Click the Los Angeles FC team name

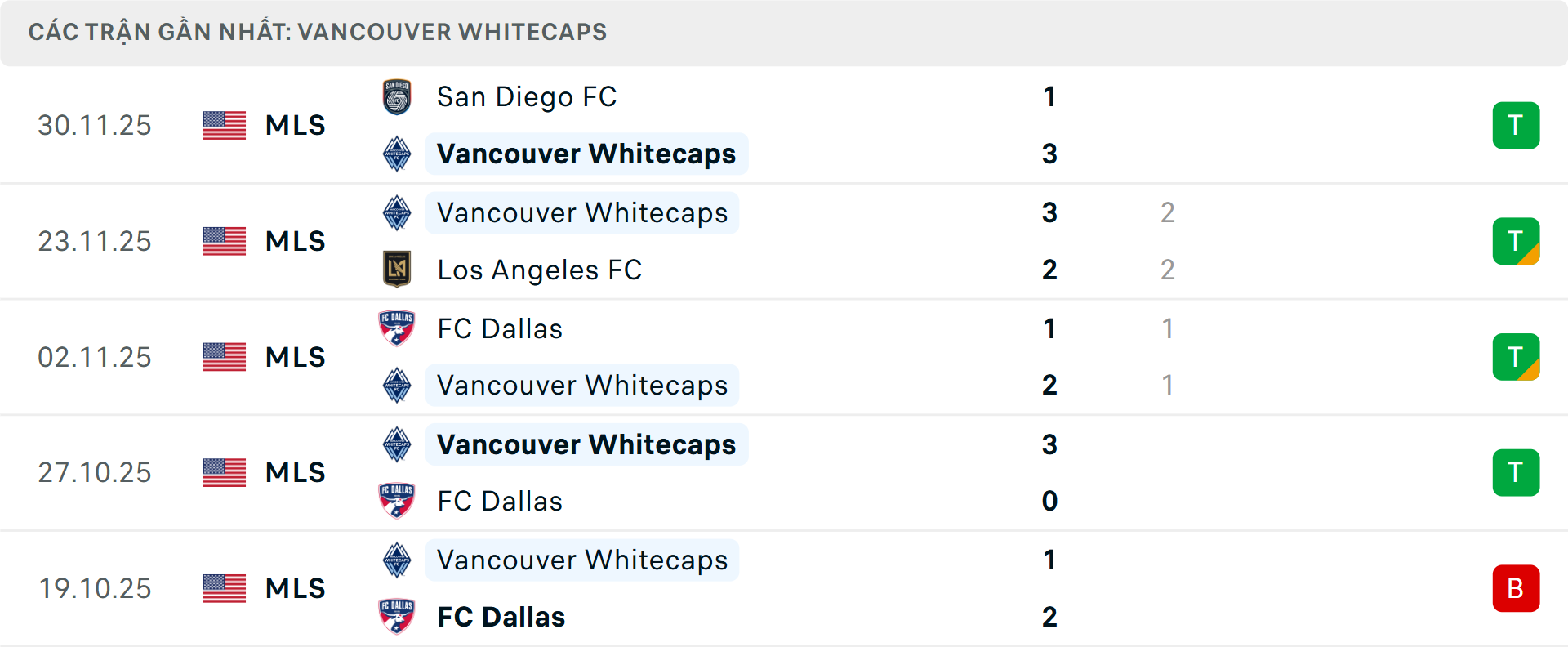point(539,270)
